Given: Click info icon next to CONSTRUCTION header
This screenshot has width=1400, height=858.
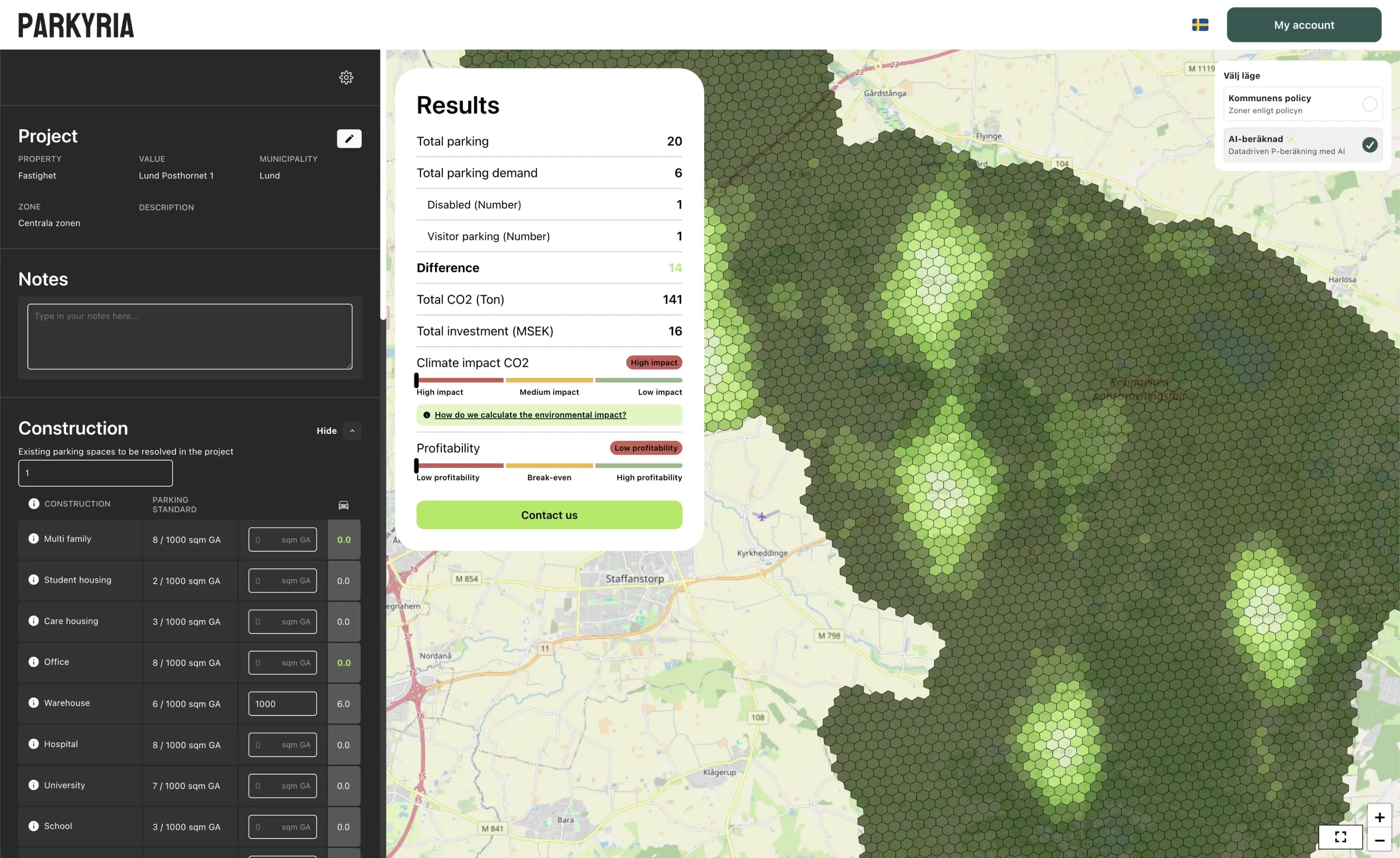Looking at the screenshot, I should pyautogui.click(x=34, y=504).
